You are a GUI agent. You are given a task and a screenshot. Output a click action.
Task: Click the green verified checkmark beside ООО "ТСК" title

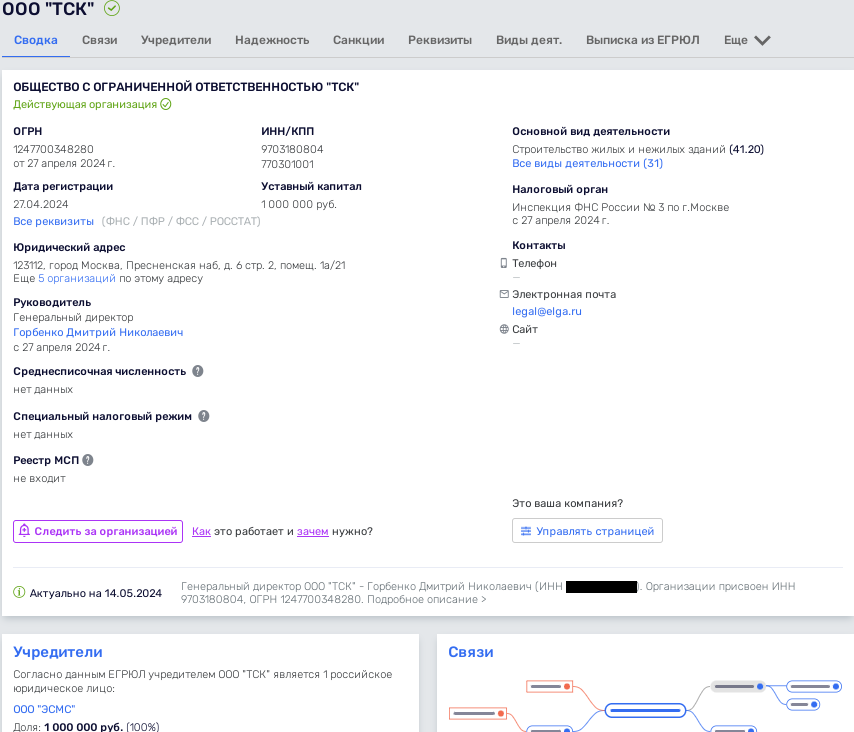click(x=112, y=9)
